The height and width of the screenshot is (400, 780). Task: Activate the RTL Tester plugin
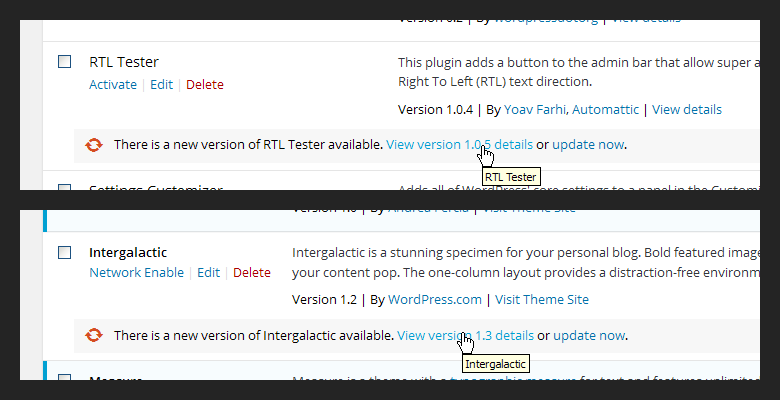pos(113,85)
